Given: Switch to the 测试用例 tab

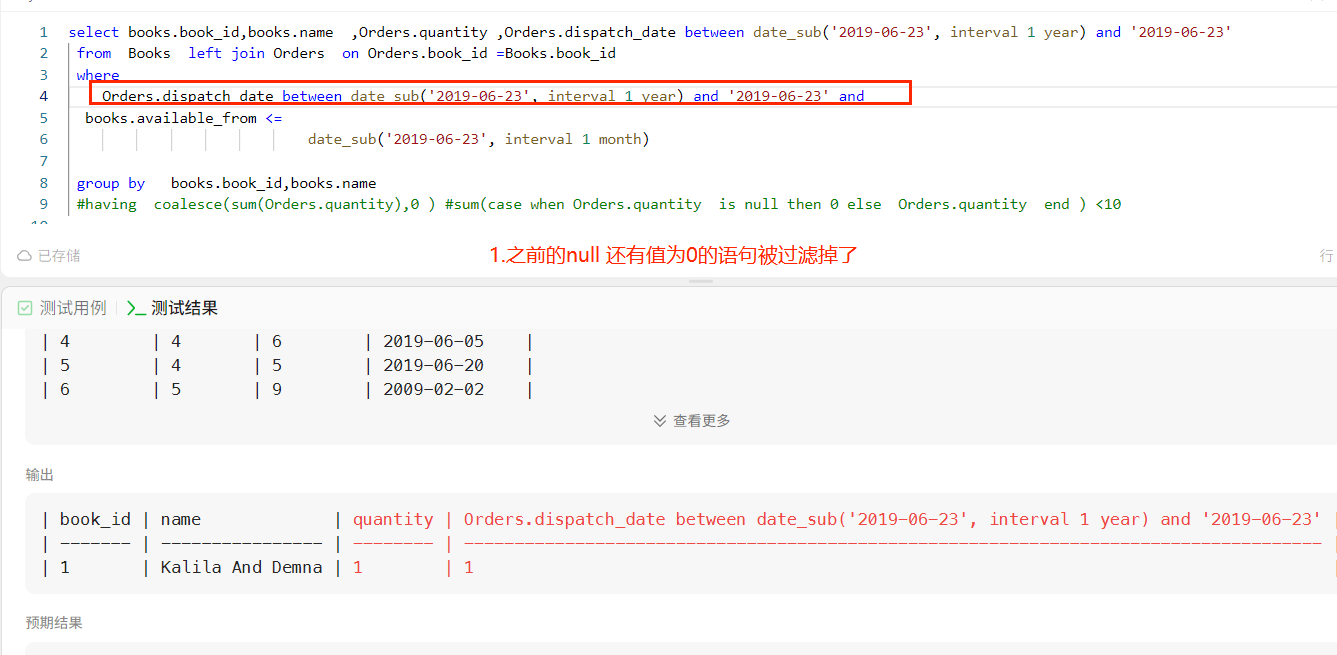Looking at the screenshot, I should click(x=62, y=308).
